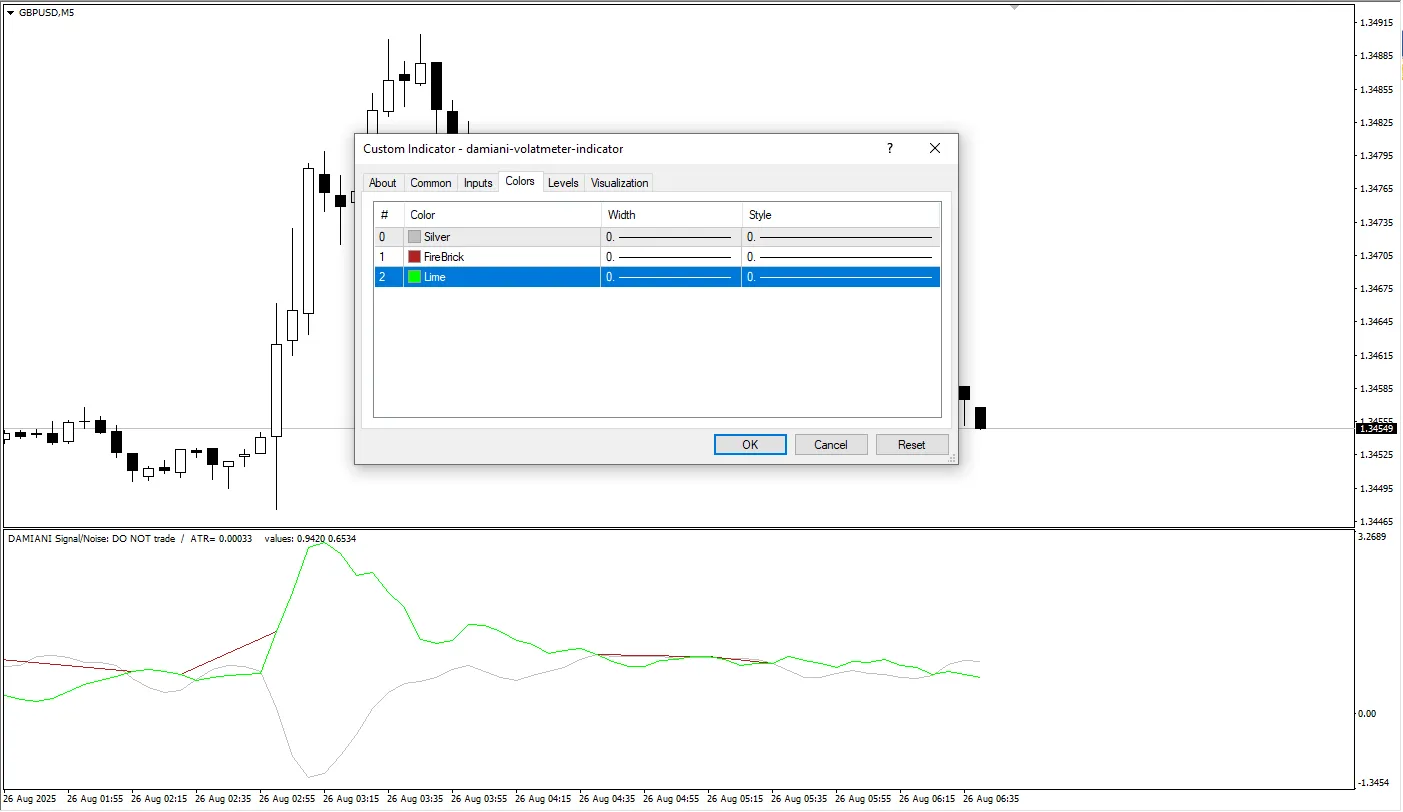Click the Reset button
This screenshot has width=1403, height=812.
coord(911,445)
